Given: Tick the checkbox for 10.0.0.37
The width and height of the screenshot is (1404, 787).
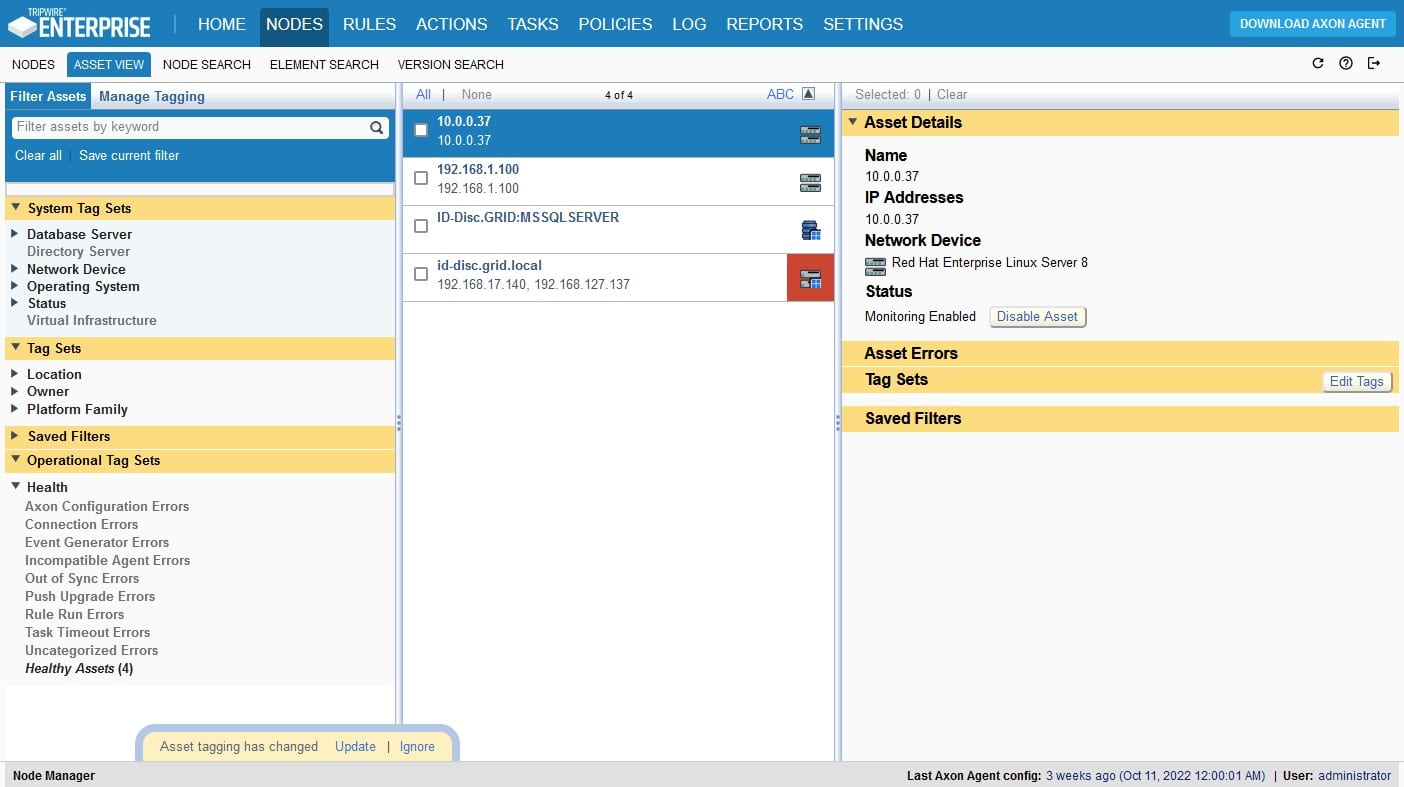Looking at the screenshot, I should [x=421, y=130].
